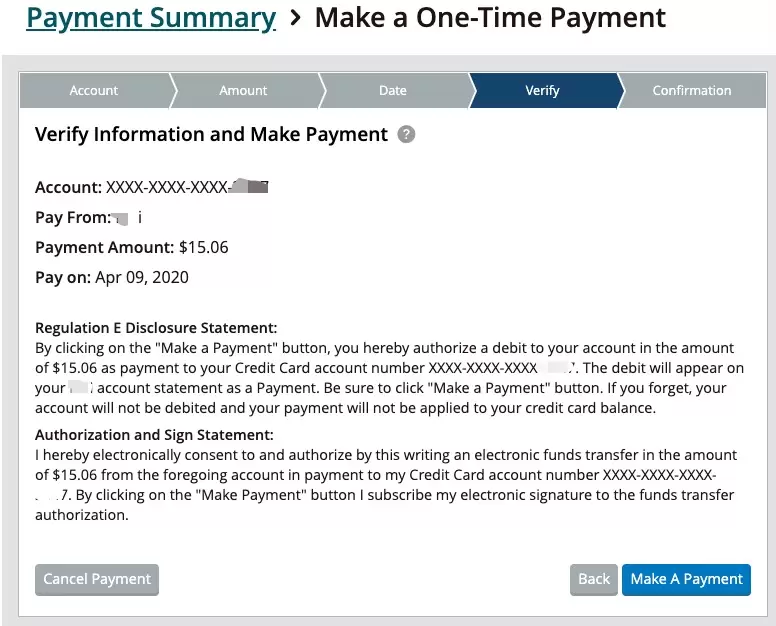Select the masked Account number line
The height and width of the screenshot is (626, 776).
(150, 187)
